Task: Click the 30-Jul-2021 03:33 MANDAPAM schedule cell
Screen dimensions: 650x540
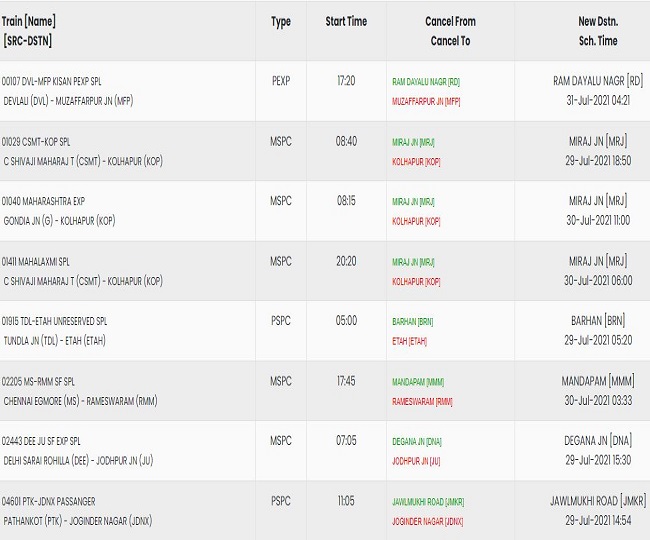Action: (598, 390)
